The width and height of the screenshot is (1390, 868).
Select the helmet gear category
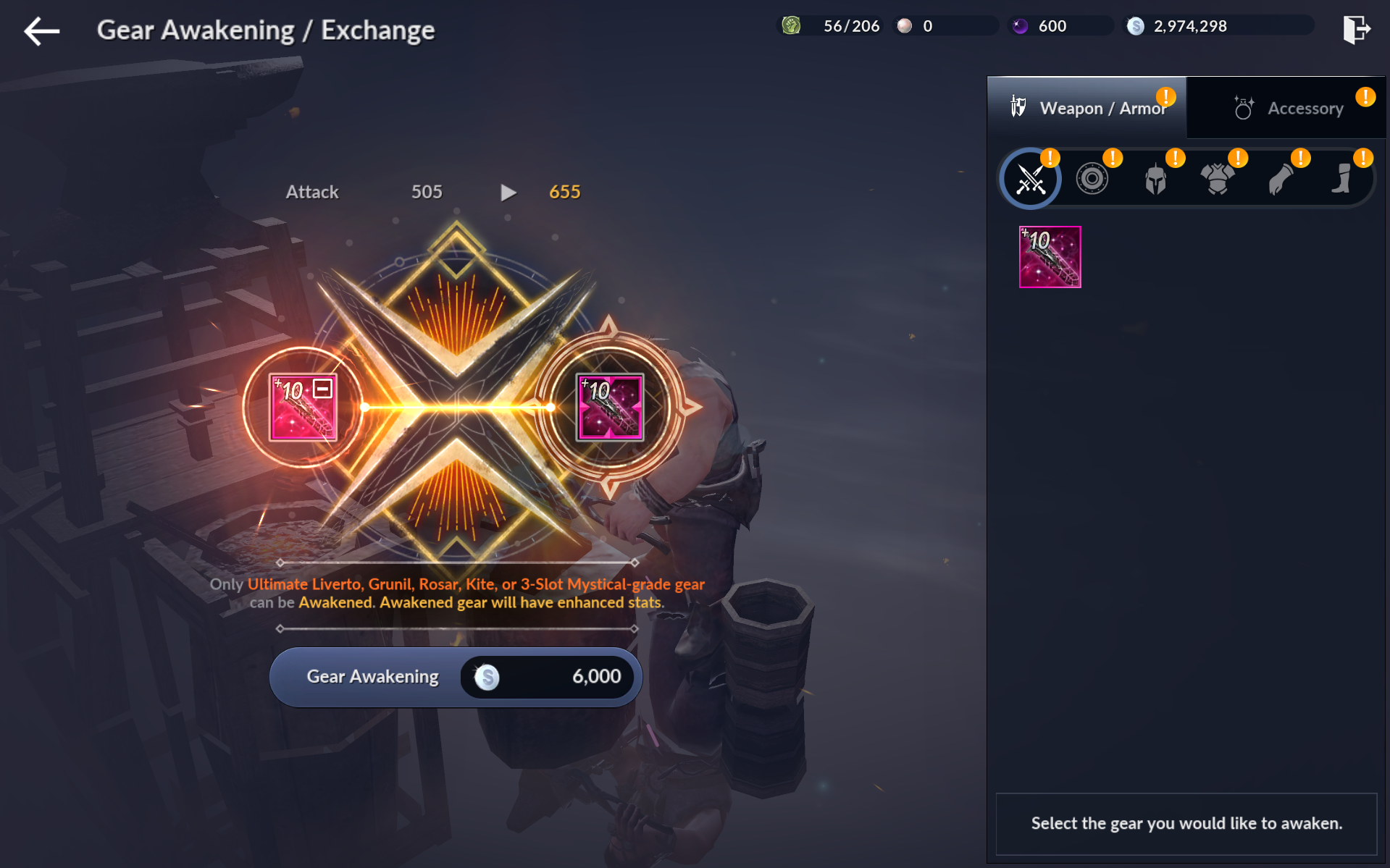click(1155, 179)
